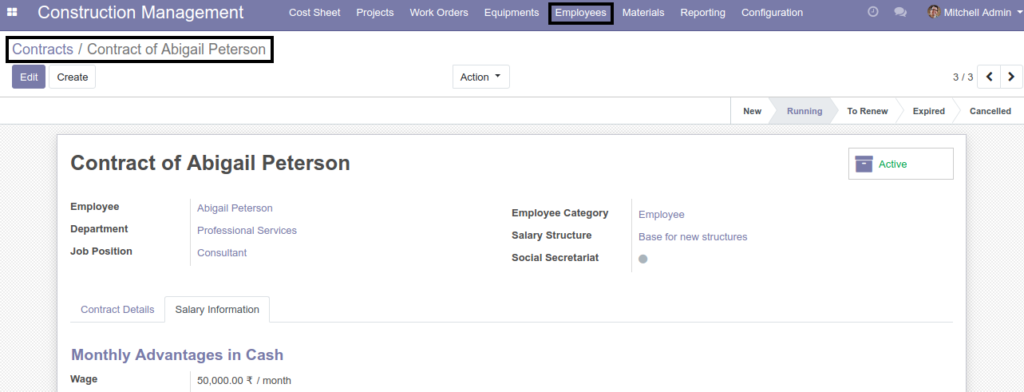Screen dimensions: 1024x392
Task: Open the Employees menu
Action: (581, 12)
